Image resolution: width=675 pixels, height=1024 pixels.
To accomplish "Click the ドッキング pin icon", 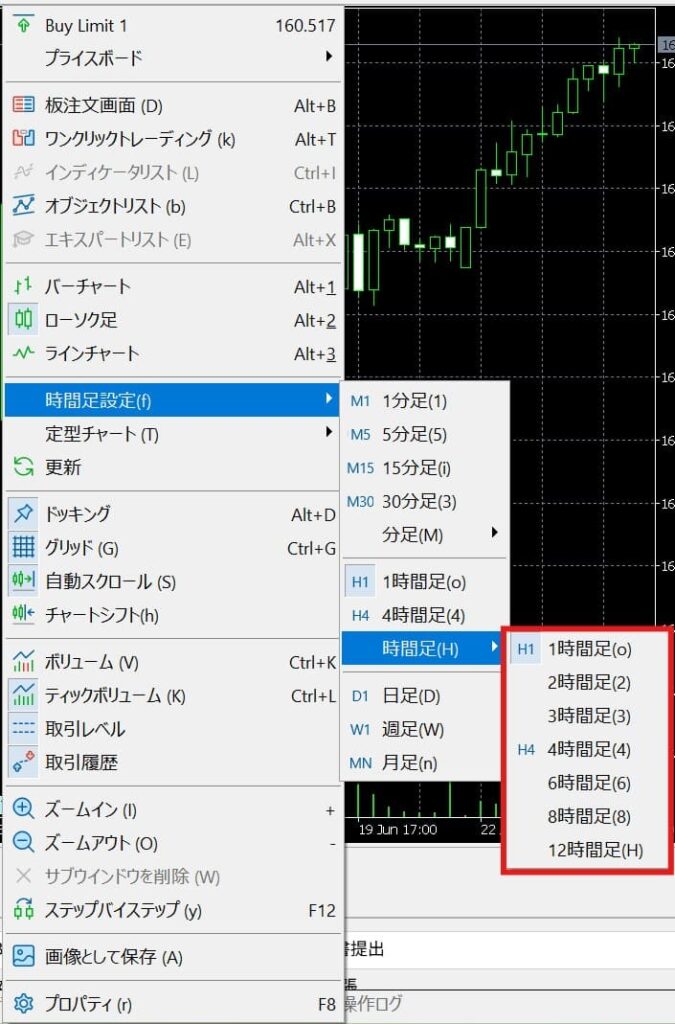I will pos(24,513).
